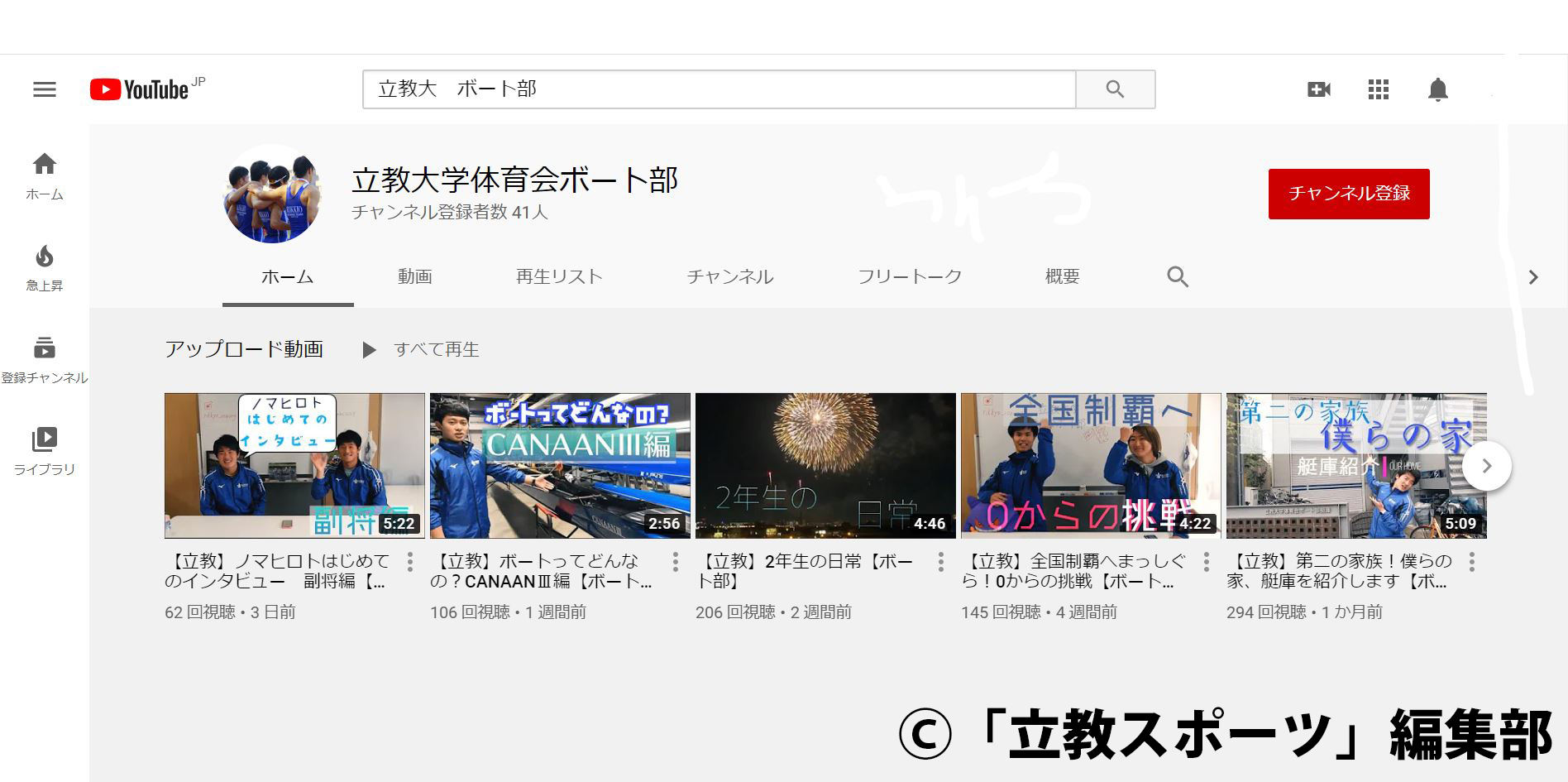Open options menu for ノマヒロト interview video
Viewport: 1568px width, 782px height.
pyautogui.click(x=409, y=563)
